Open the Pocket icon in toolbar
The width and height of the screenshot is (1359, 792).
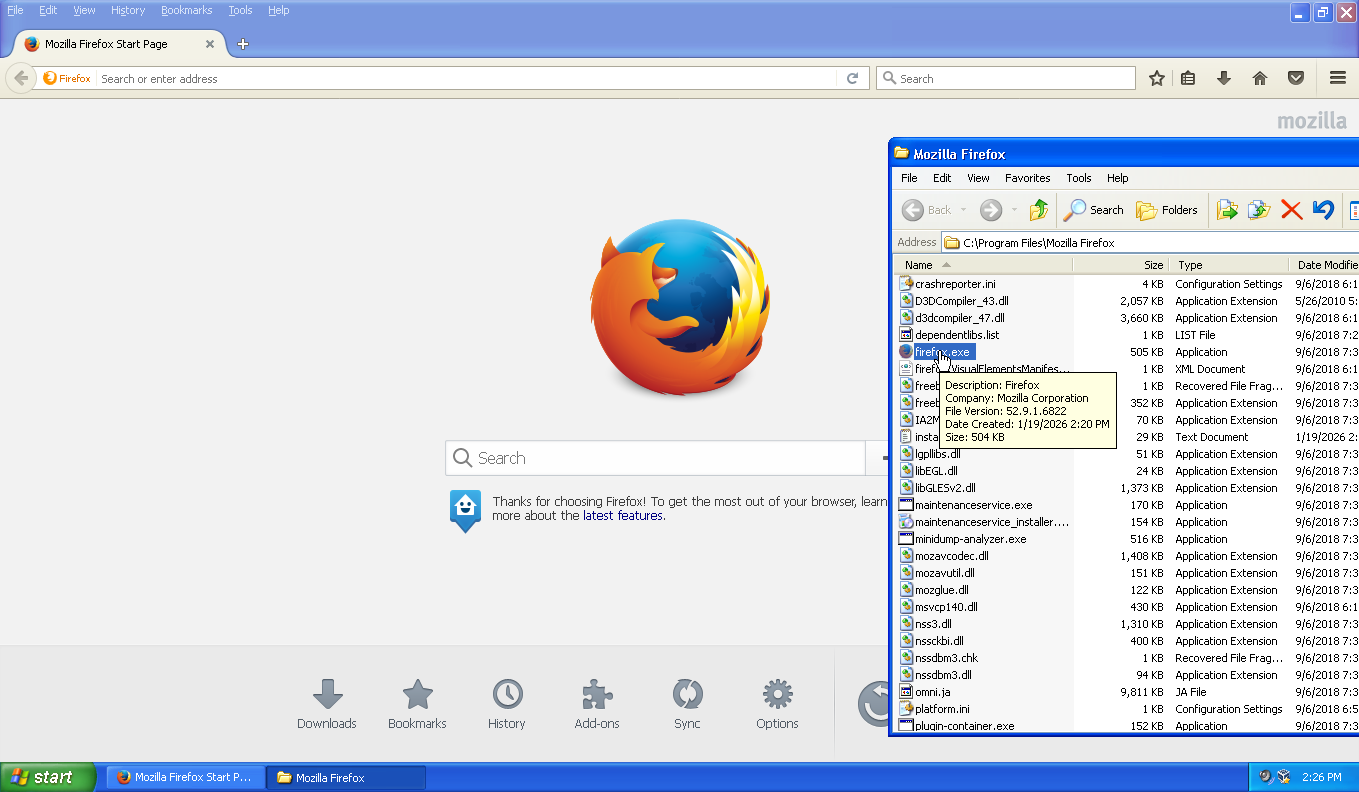(1295, 78)
